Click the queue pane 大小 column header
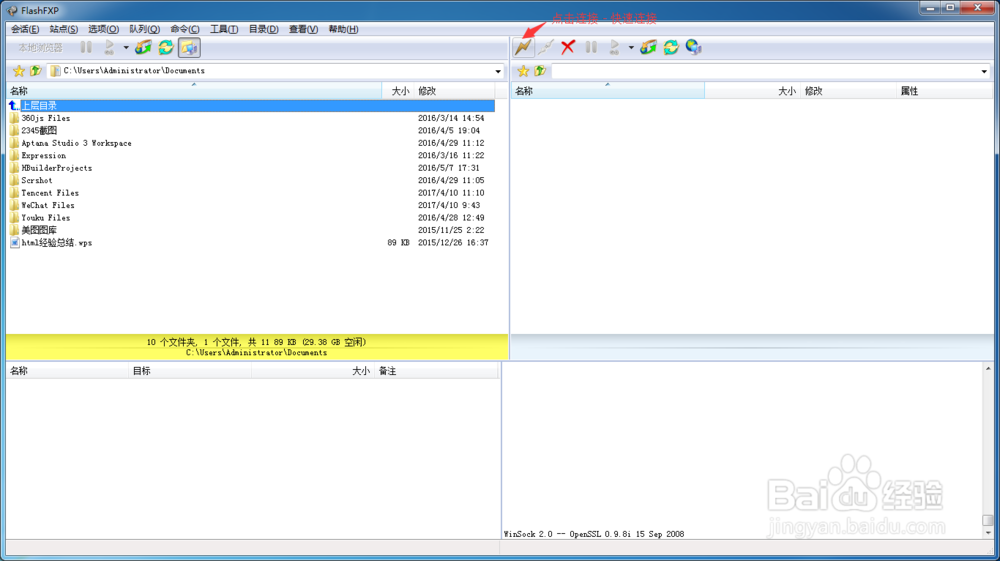Image resolution: width=1000 pixels, height=561 pixels. point(313,371)
